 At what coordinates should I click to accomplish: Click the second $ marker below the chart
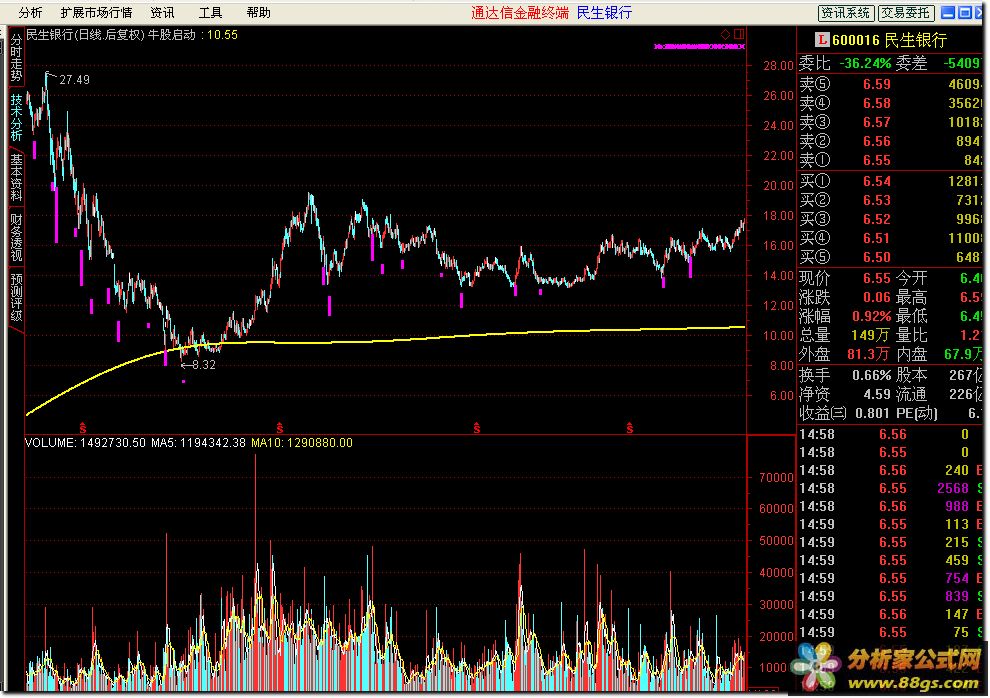(280, 428)
